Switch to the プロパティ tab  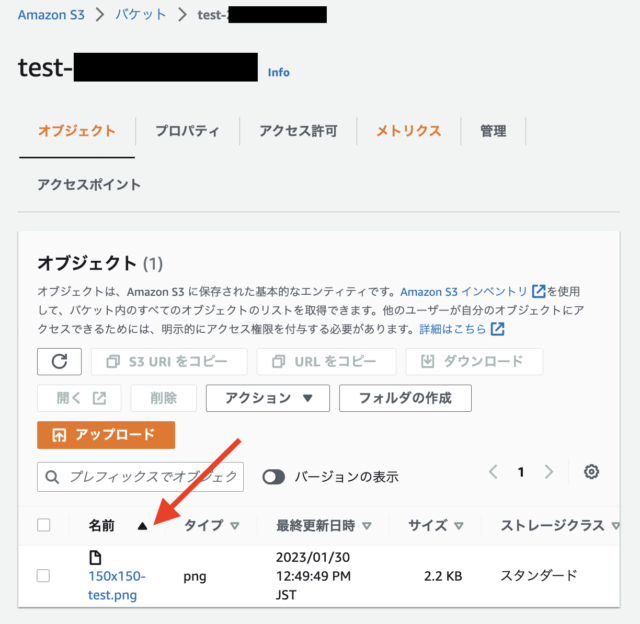pos(187,131)
